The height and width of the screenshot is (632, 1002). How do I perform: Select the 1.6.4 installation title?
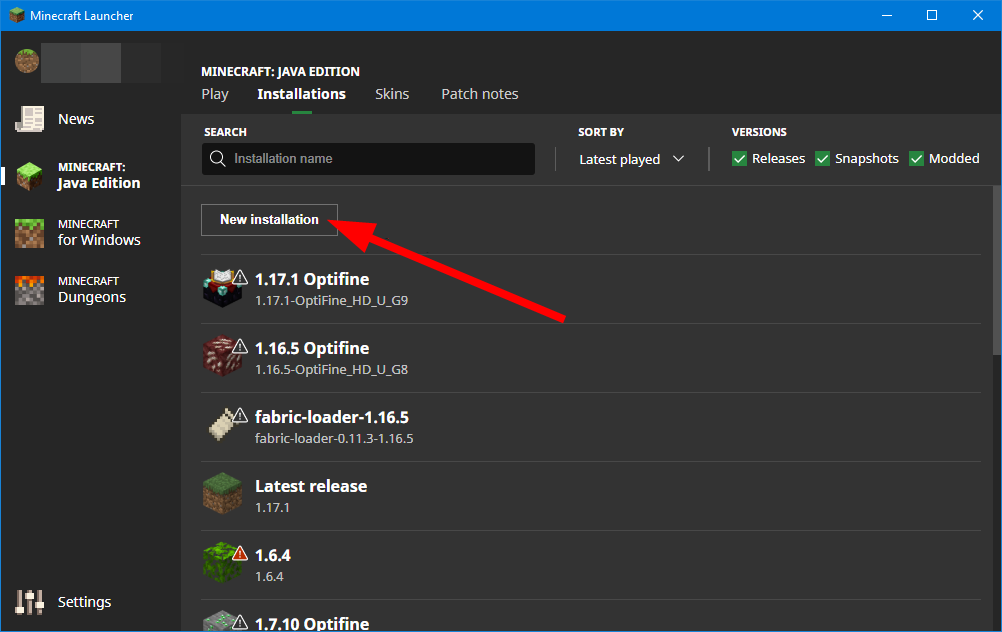273,555
